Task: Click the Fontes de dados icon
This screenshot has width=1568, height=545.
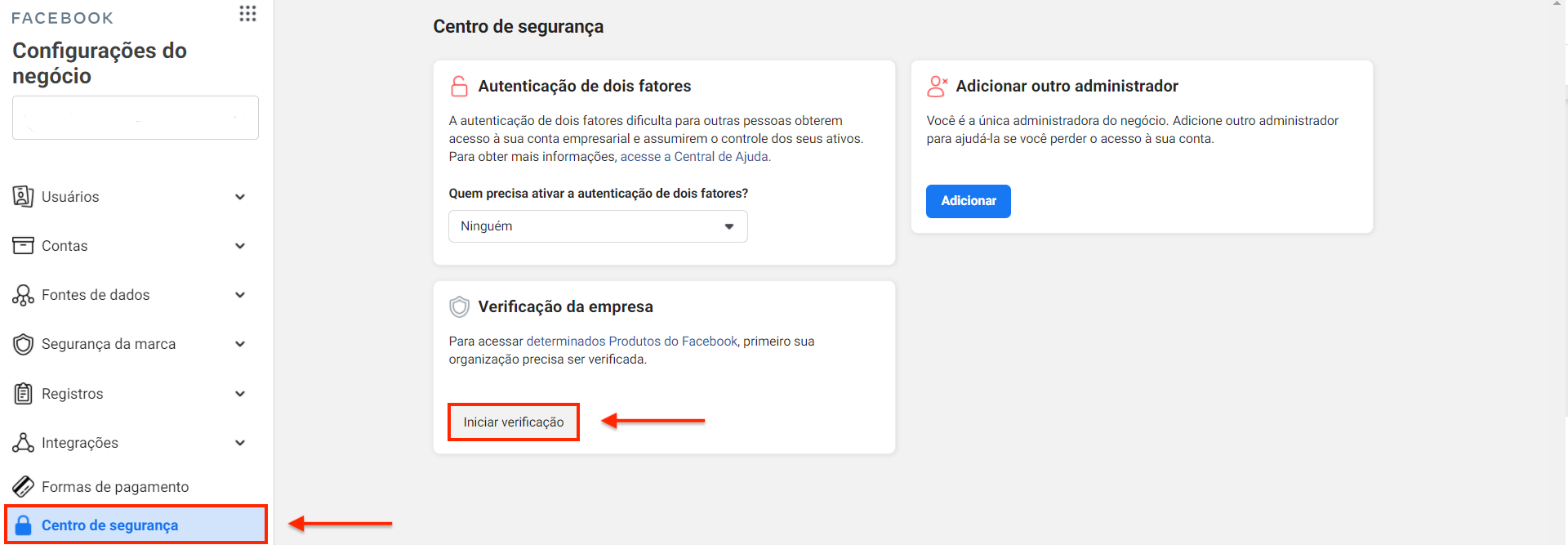Action: point(23,295)
